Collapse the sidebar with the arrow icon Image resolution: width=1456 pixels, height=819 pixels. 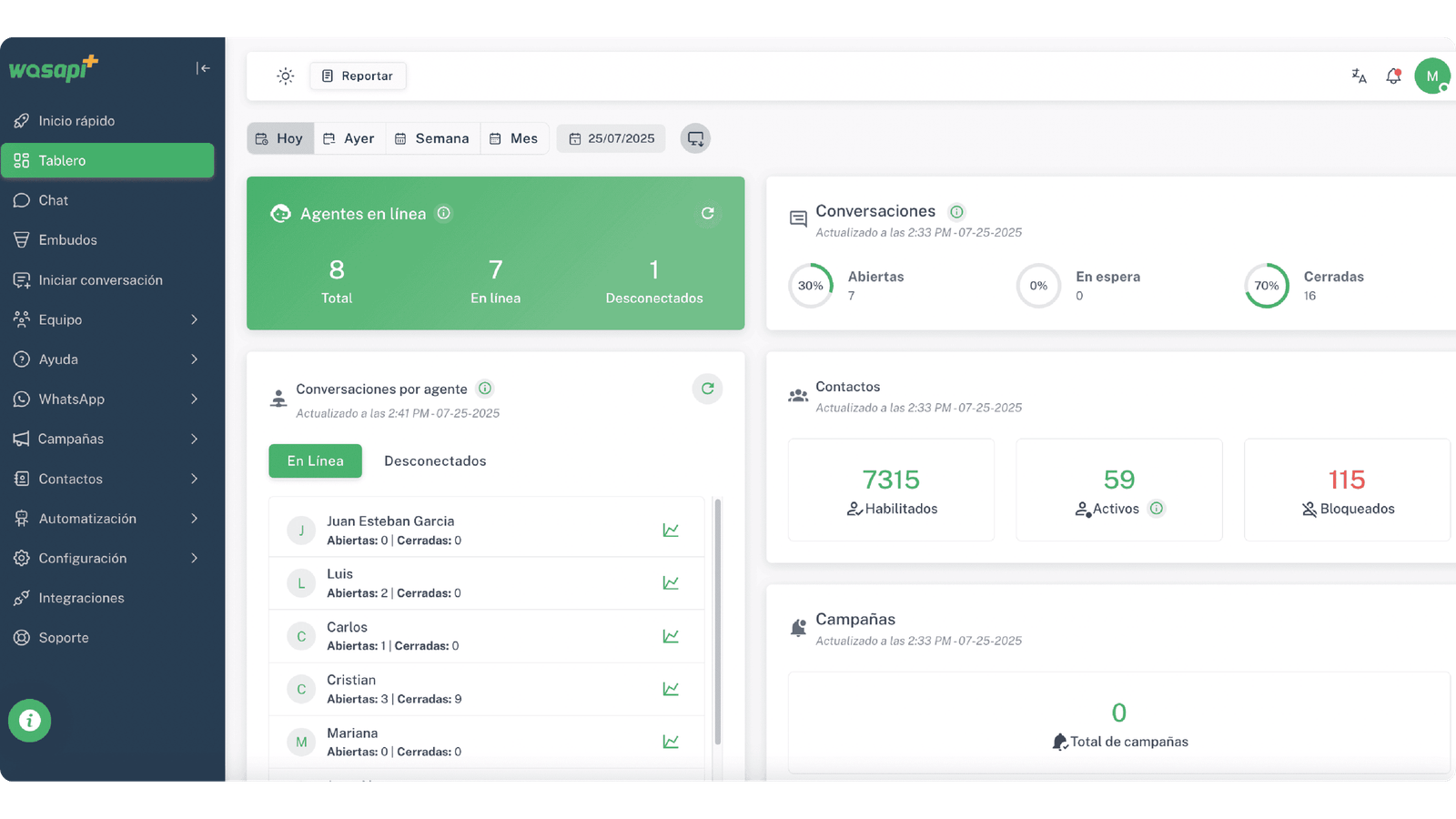coord(203,67)
